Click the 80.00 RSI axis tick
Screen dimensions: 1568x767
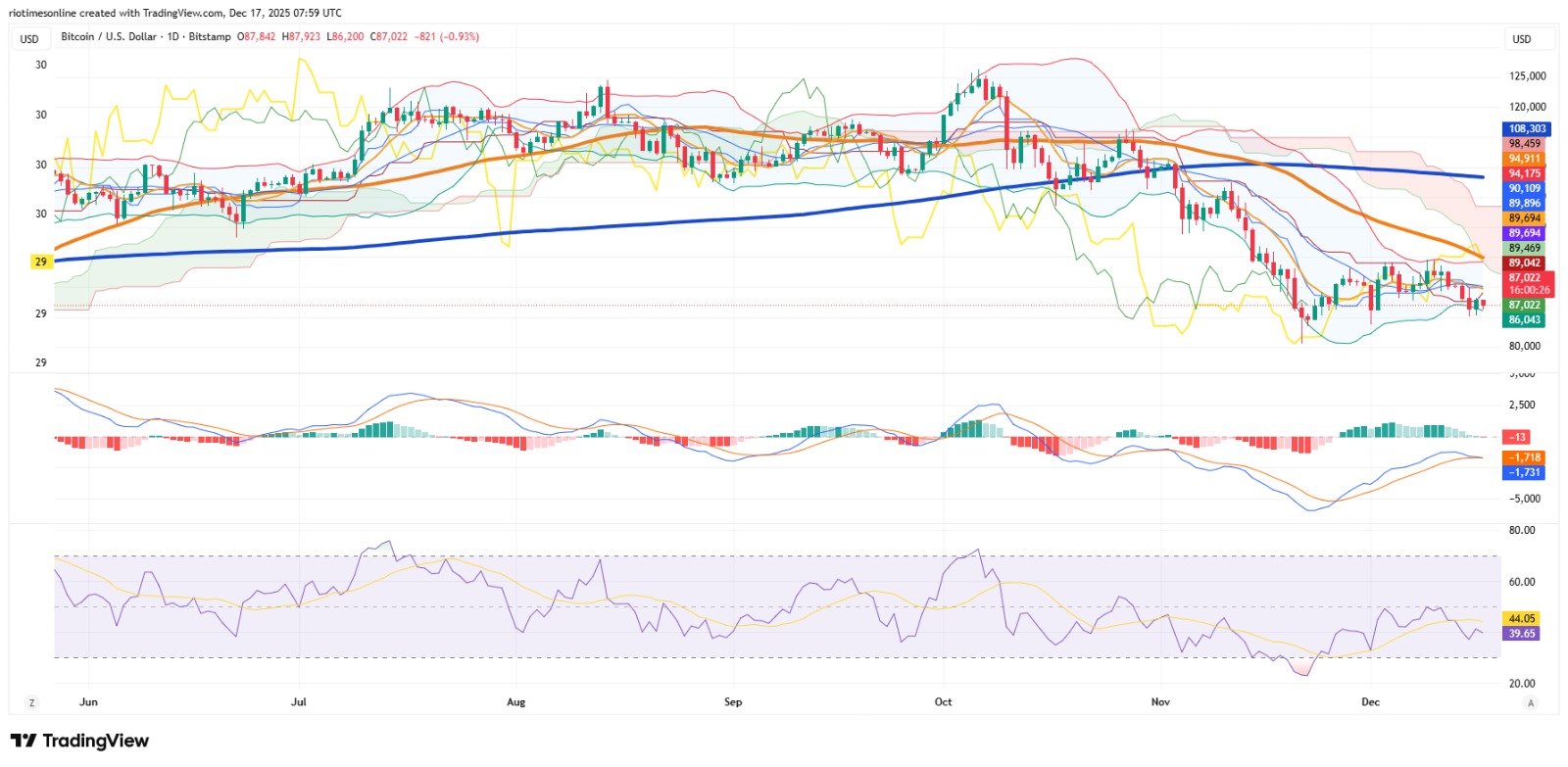(1522, 530)
